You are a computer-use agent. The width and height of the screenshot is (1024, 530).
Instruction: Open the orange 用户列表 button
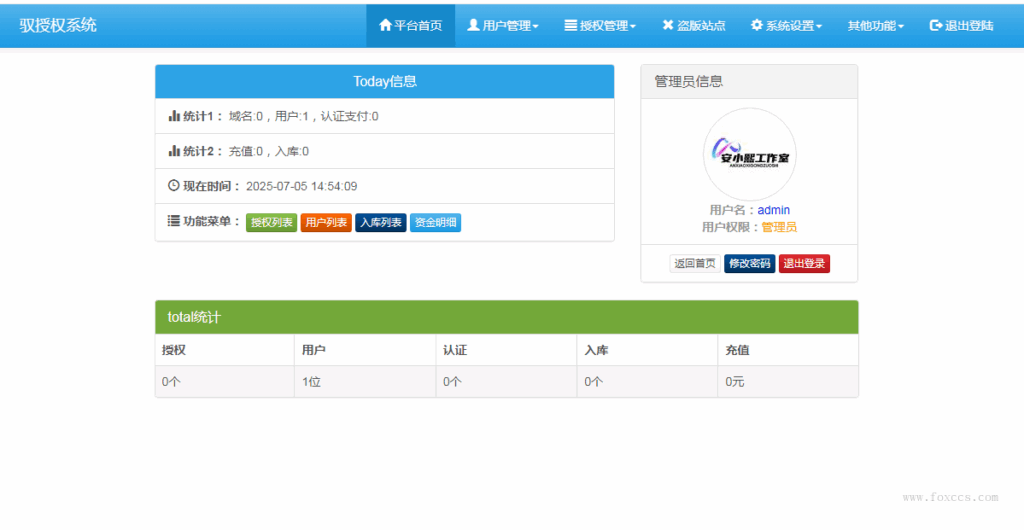click(326, 223)
